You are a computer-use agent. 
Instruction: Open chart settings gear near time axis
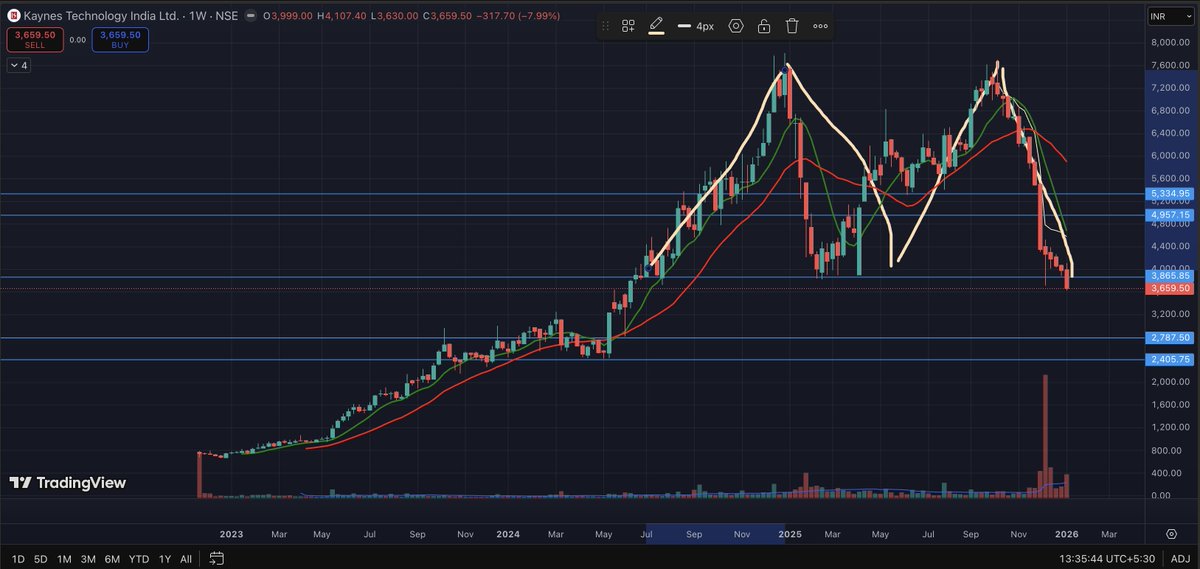[1171, 534]
